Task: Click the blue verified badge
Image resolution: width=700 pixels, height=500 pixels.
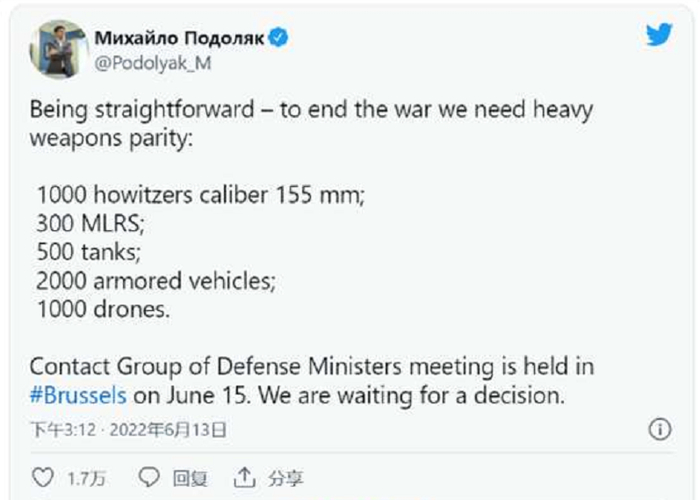Action: [282, 38]
